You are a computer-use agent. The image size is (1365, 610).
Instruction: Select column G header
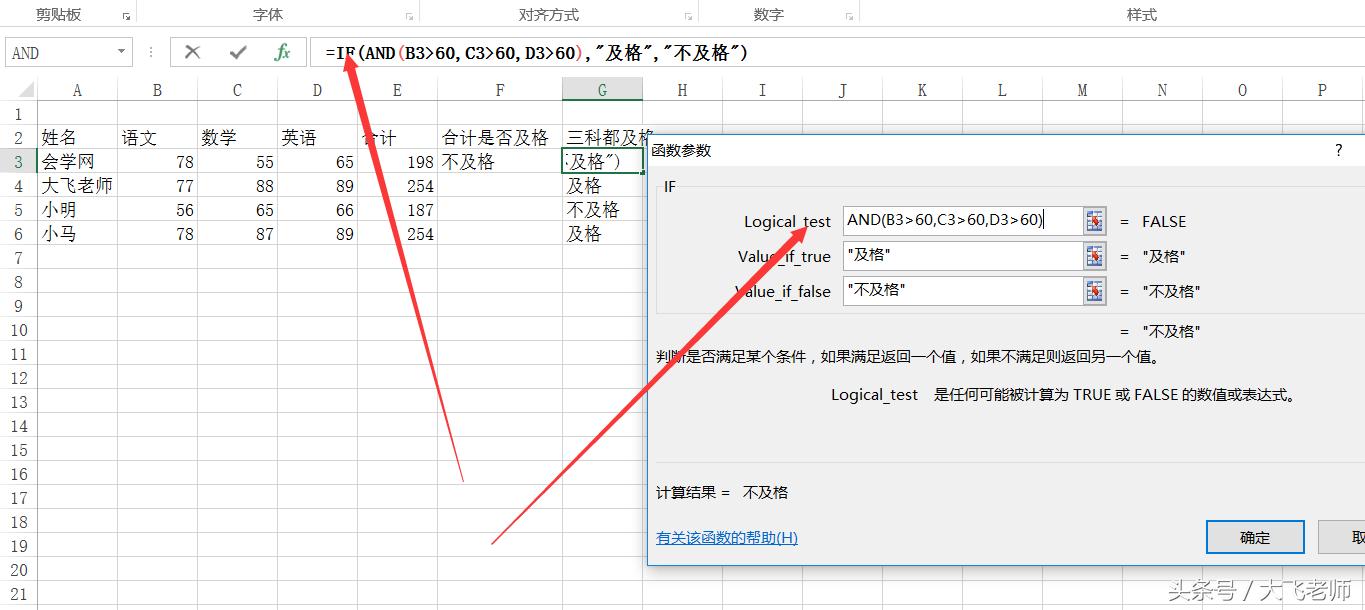tap(602, 90)
